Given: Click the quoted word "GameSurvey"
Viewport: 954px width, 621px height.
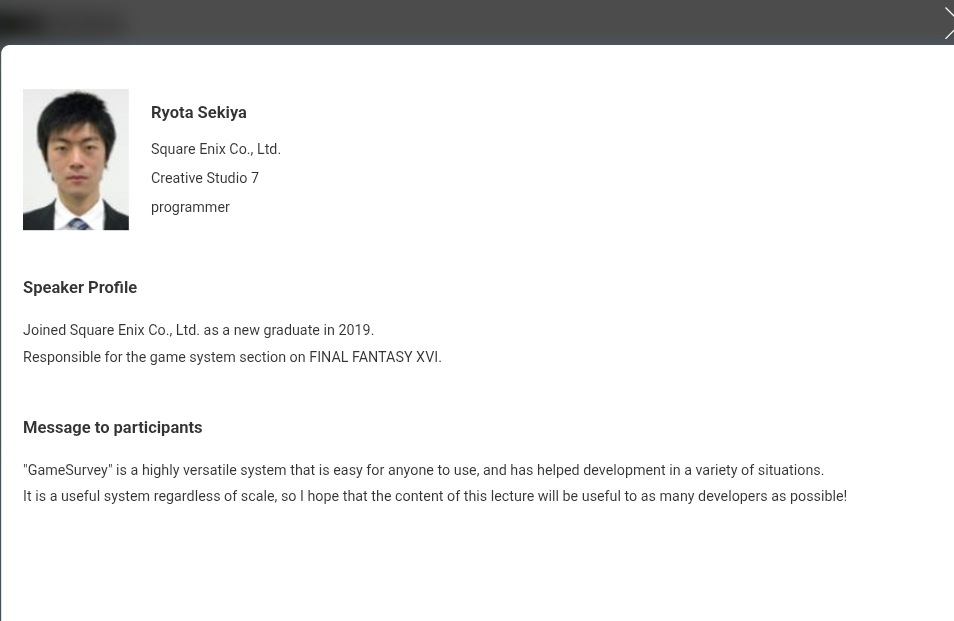Looking at the screenshot, I should pos(68,470).
